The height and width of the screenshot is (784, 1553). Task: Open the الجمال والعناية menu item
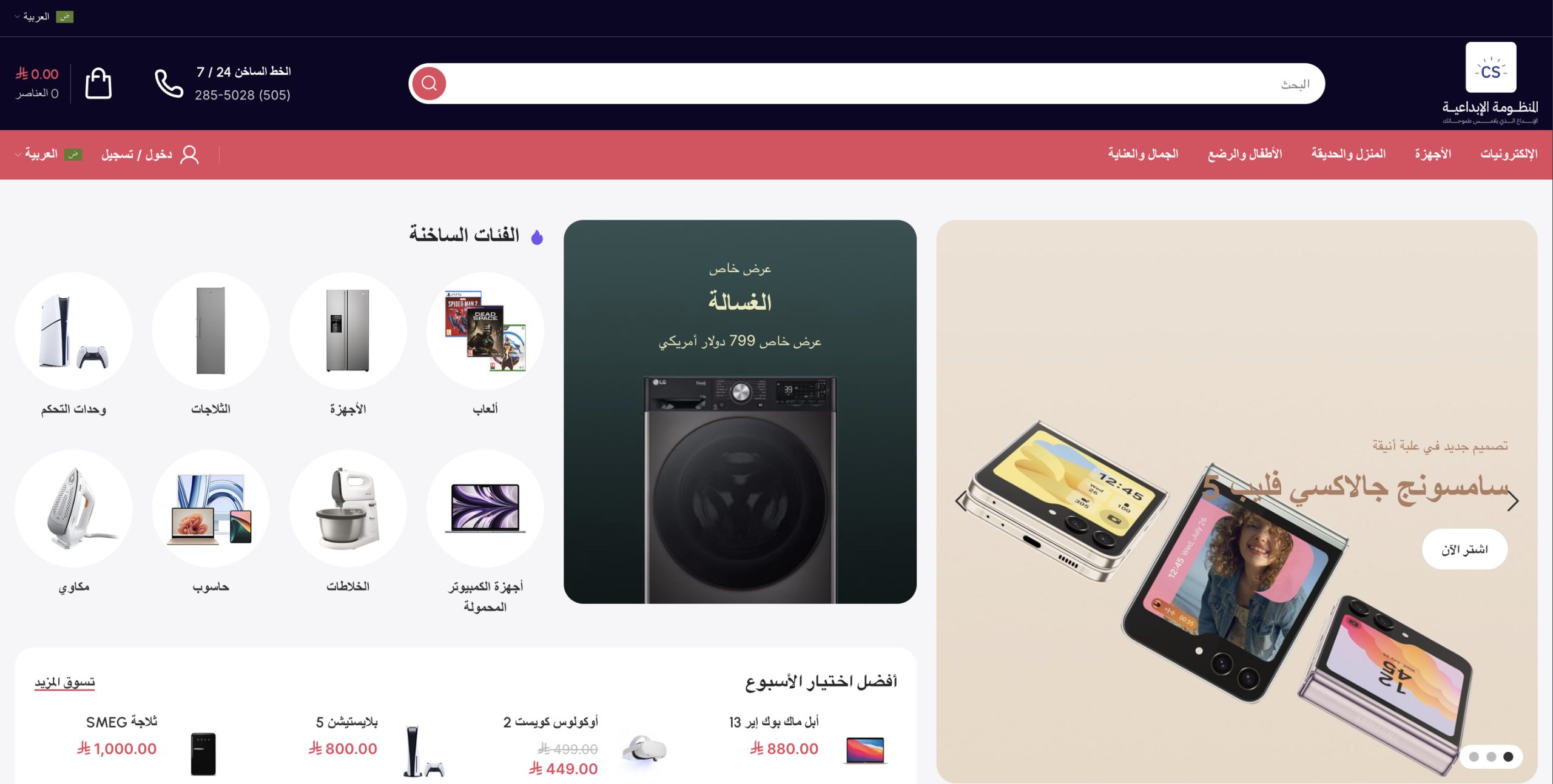[x=1143, y=154]
